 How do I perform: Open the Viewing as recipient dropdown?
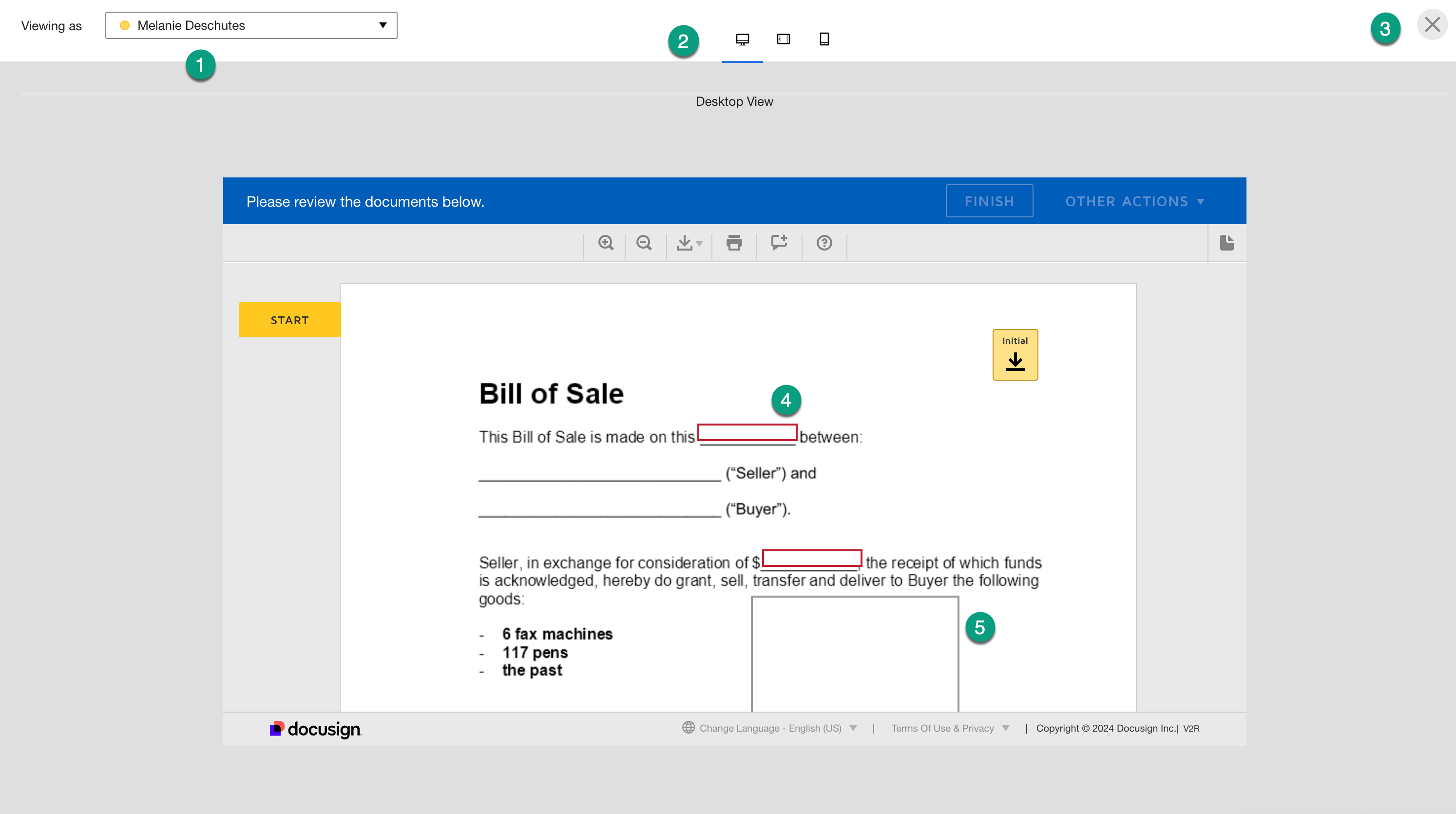251,25
